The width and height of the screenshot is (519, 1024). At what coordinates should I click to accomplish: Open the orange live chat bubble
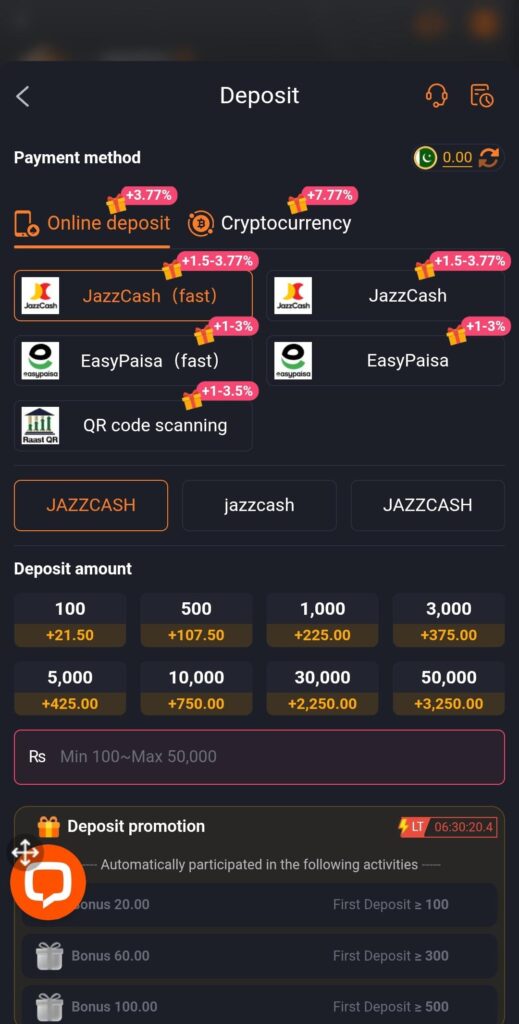click(x=48, y=883)
